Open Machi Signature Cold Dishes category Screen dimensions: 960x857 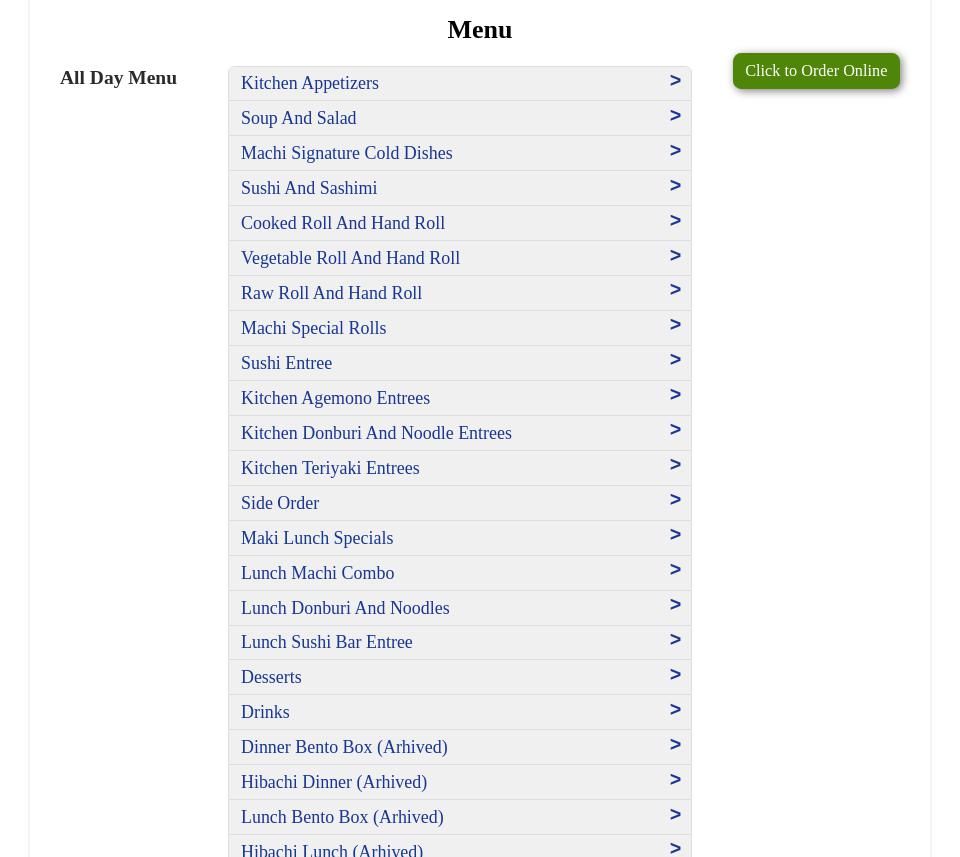pos(346,153)
